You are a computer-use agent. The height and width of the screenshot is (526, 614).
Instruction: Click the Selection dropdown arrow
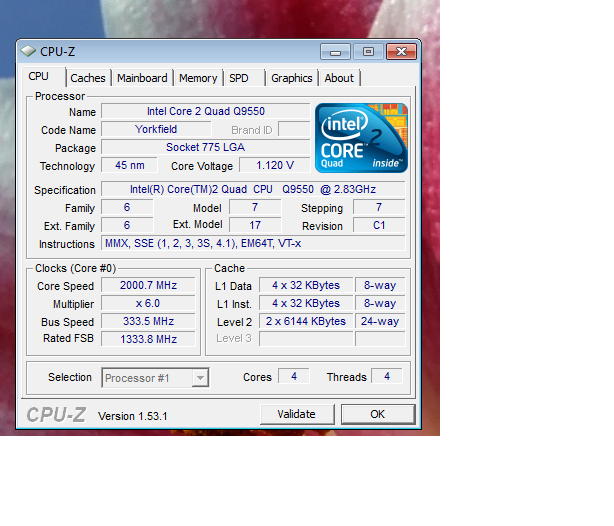(x=200, y=378)
